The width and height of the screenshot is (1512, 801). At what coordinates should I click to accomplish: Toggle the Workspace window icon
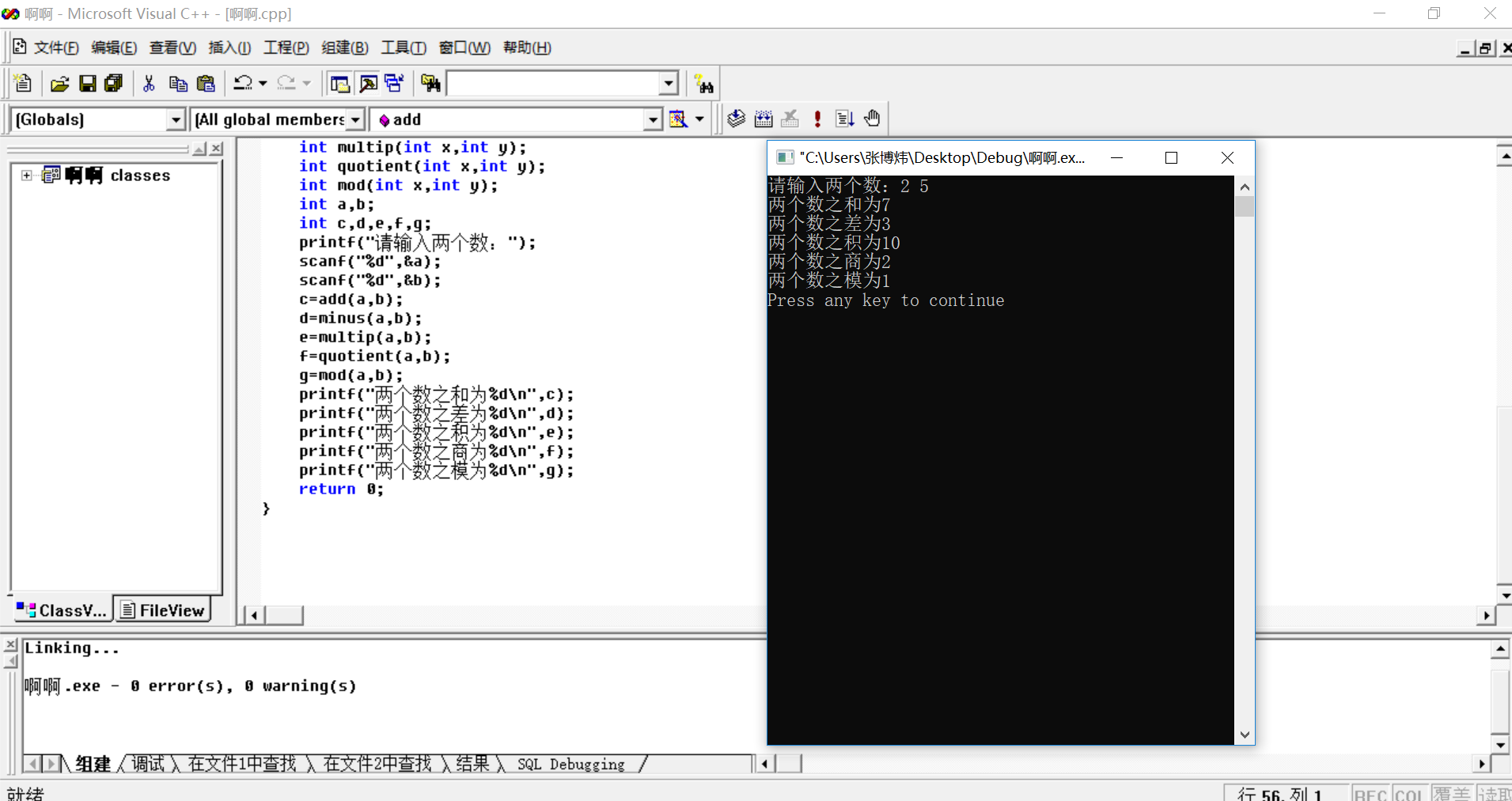(x=340, y=83)
